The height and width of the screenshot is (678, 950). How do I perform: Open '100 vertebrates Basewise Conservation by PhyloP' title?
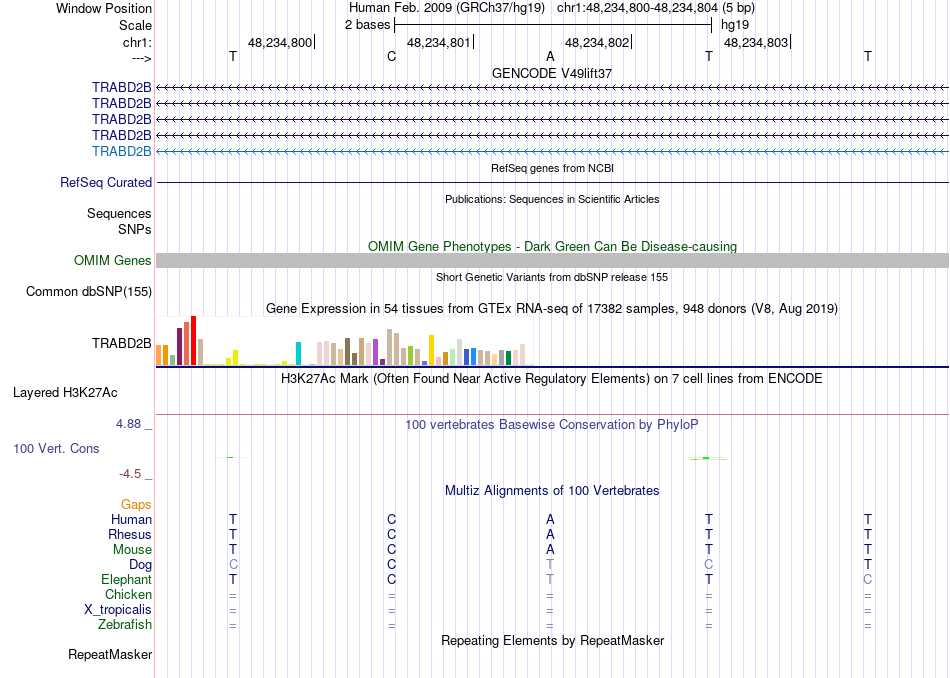click(x=552, y=425)
